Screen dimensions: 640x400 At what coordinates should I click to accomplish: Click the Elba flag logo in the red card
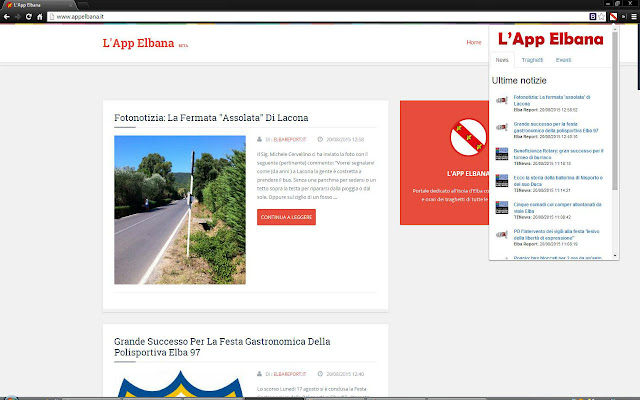coord(468,137)
